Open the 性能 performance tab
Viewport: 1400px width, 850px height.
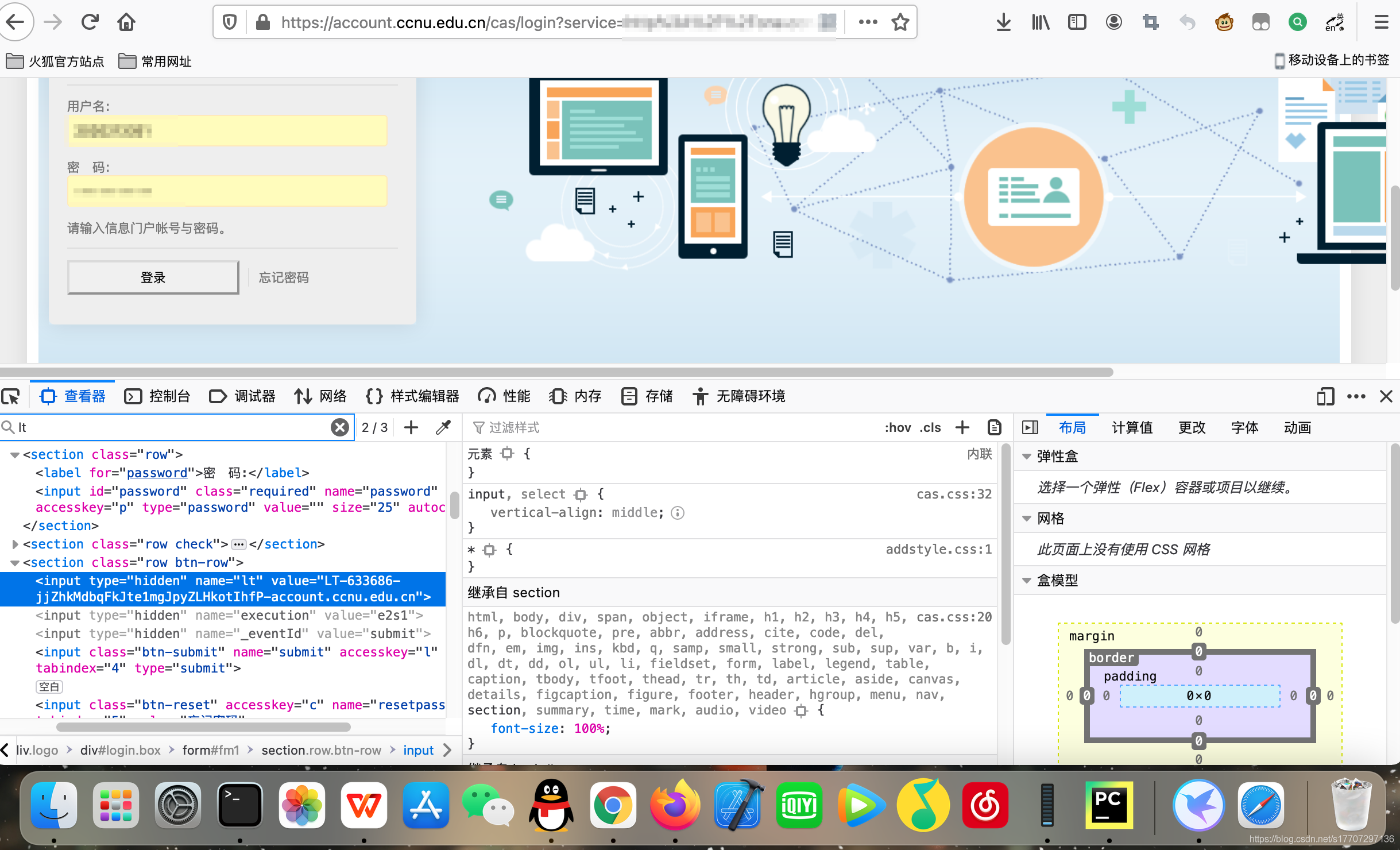point(504,396)
